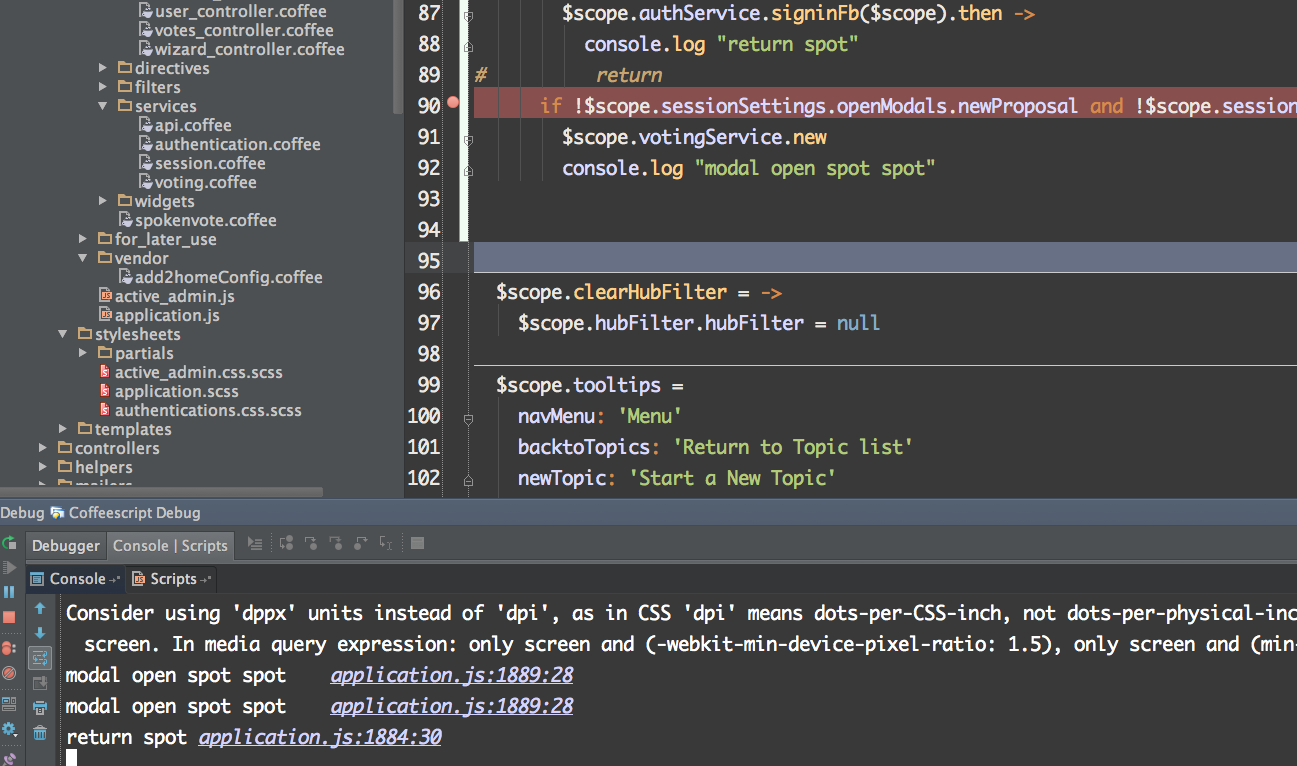This screenshot has height=766, width=1297.
Task: Print the console contents
Action: pos(39,705)
